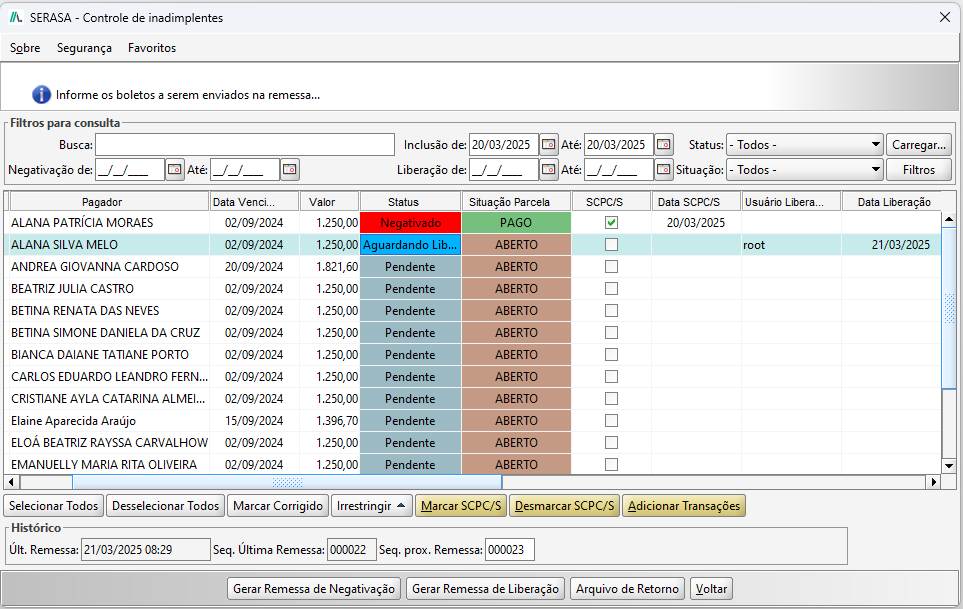The height and width of the screenshot is (609, 963).
Task: Check SCPC/S box for BETINA RENATA DAS NEVES
Action: [611, 311]
